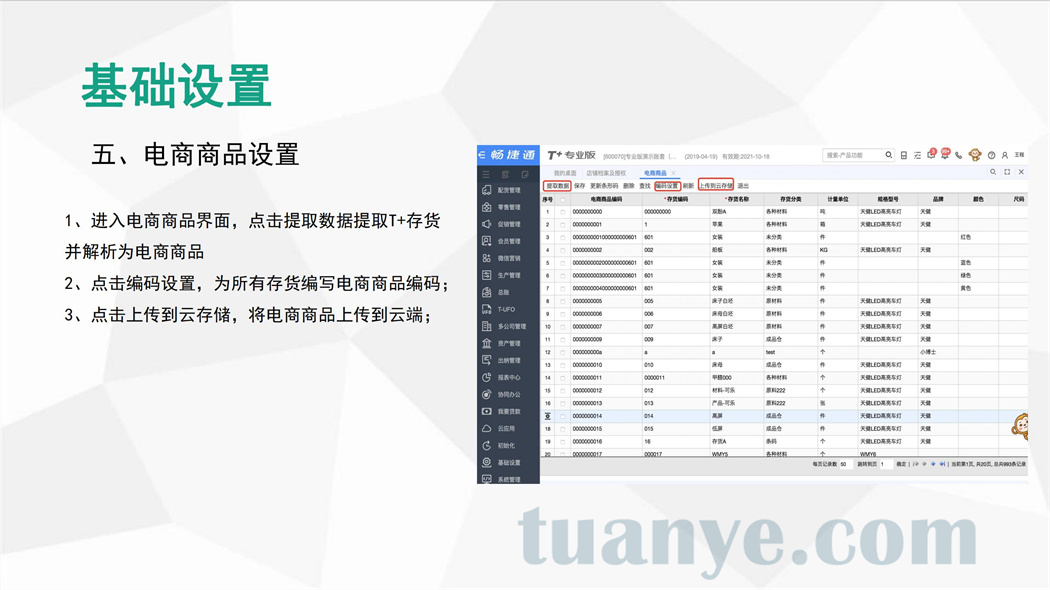Viewport: 1050px width, 590px height.
Task: Select the 生产管理 sidebar icon
Action: pyautogui.click(x=487, y=275)
